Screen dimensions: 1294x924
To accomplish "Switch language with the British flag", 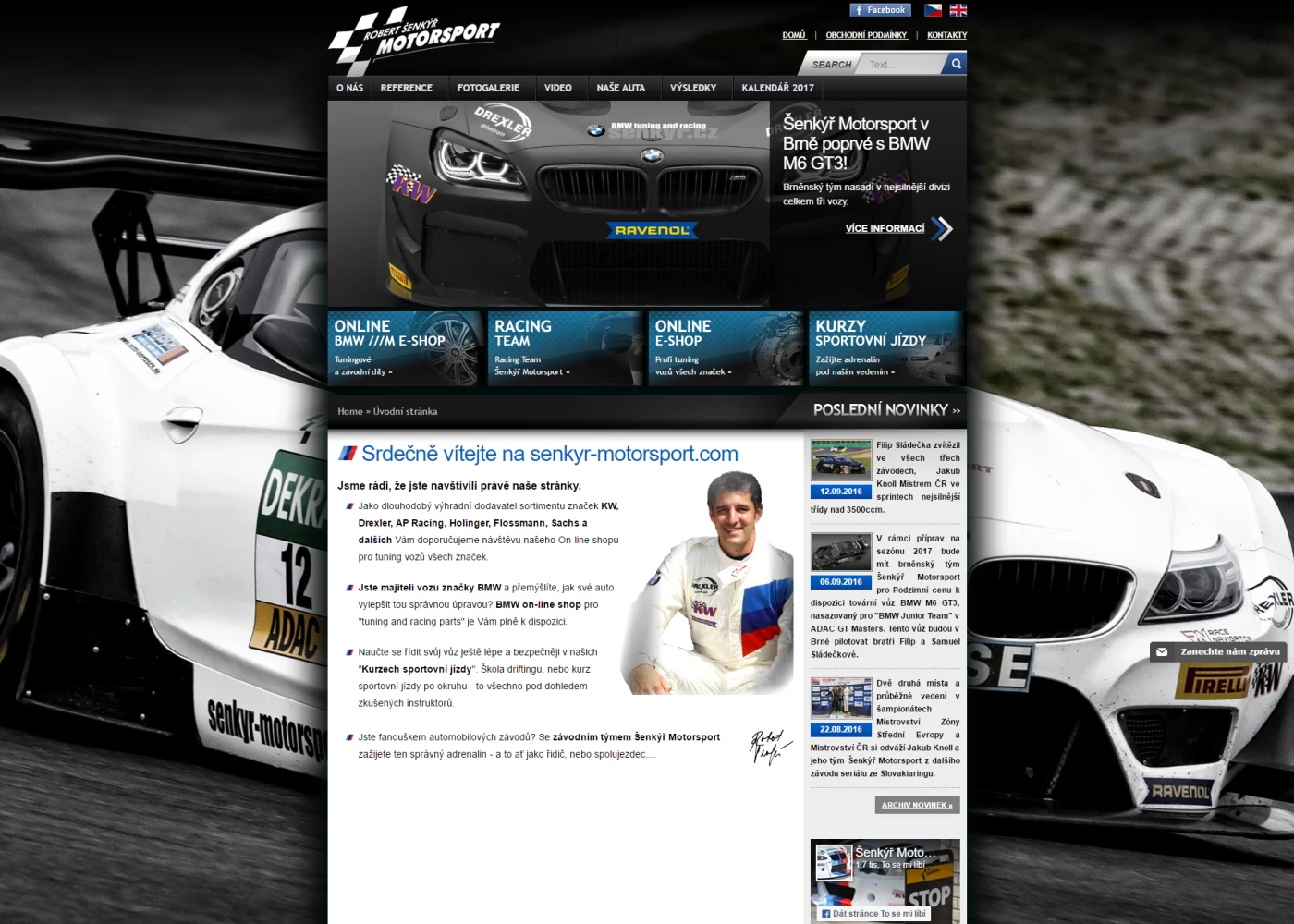I will click(x=958, y=10).
